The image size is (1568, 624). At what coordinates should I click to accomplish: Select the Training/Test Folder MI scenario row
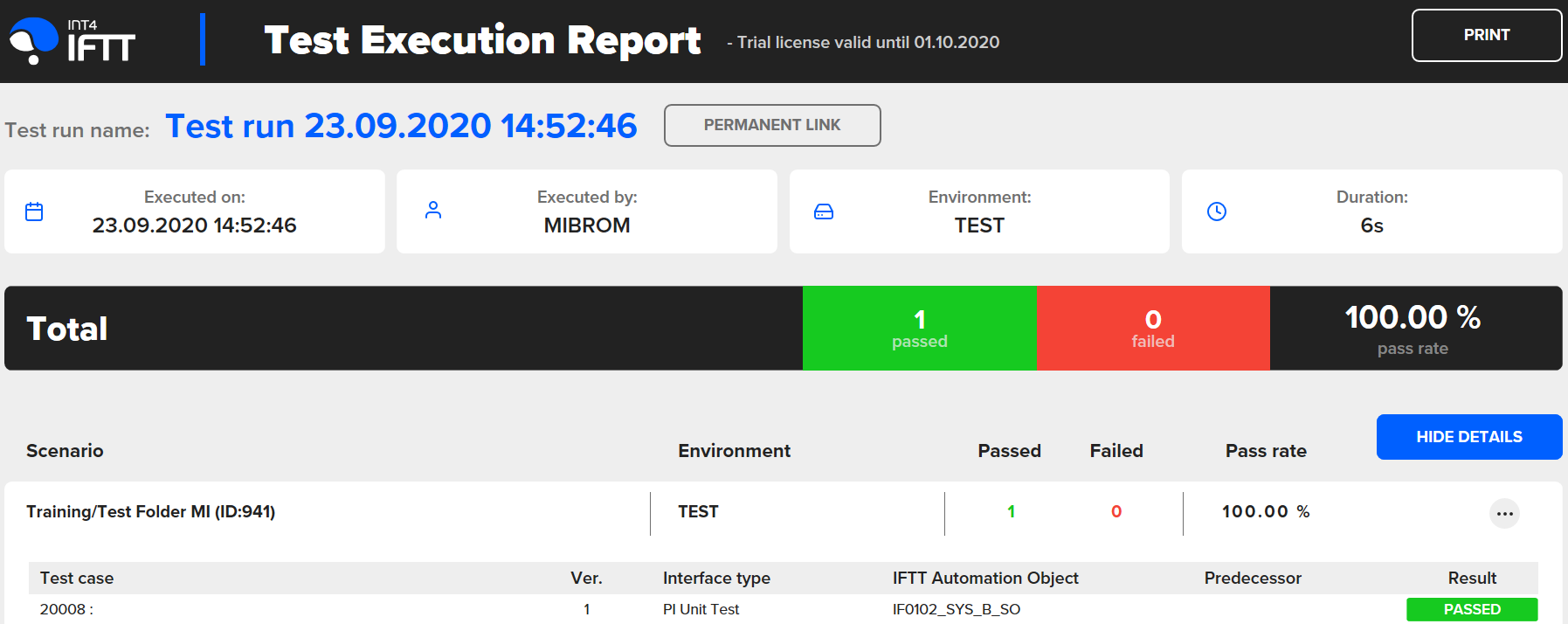coord(151,512)
